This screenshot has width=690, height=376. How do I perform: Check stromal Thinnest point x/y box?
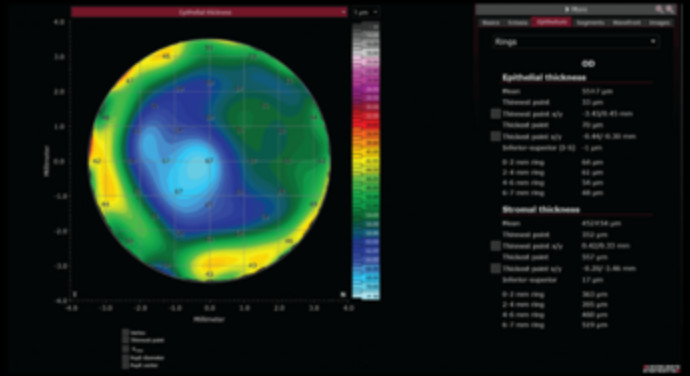click(x=496, y=246)
